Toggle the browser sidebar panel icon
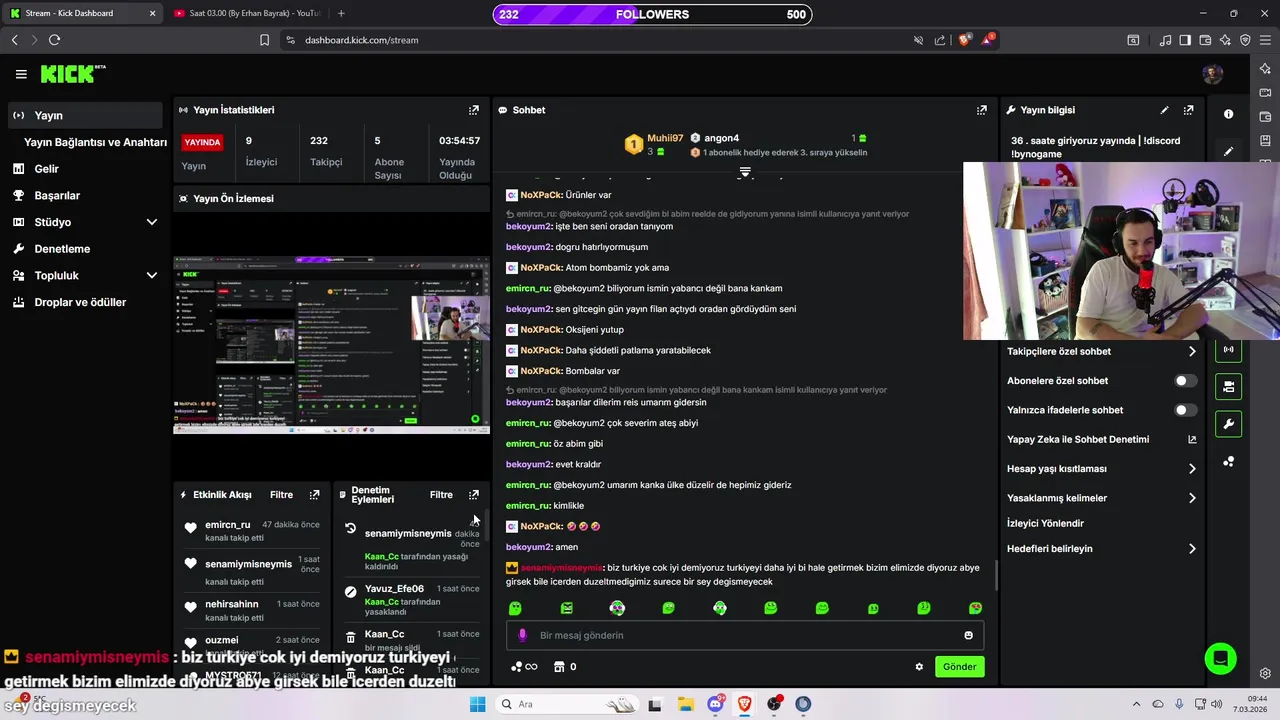Screen dimensions: 1280x720 tap(1185, 40)
